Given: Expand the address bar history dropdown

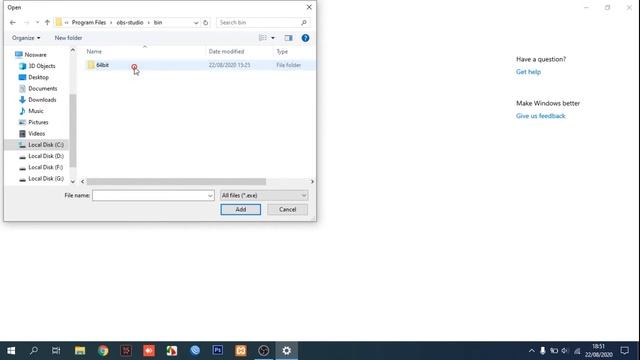Looking at the screenshot, I should pyautogui.click(x=196, y=22).
